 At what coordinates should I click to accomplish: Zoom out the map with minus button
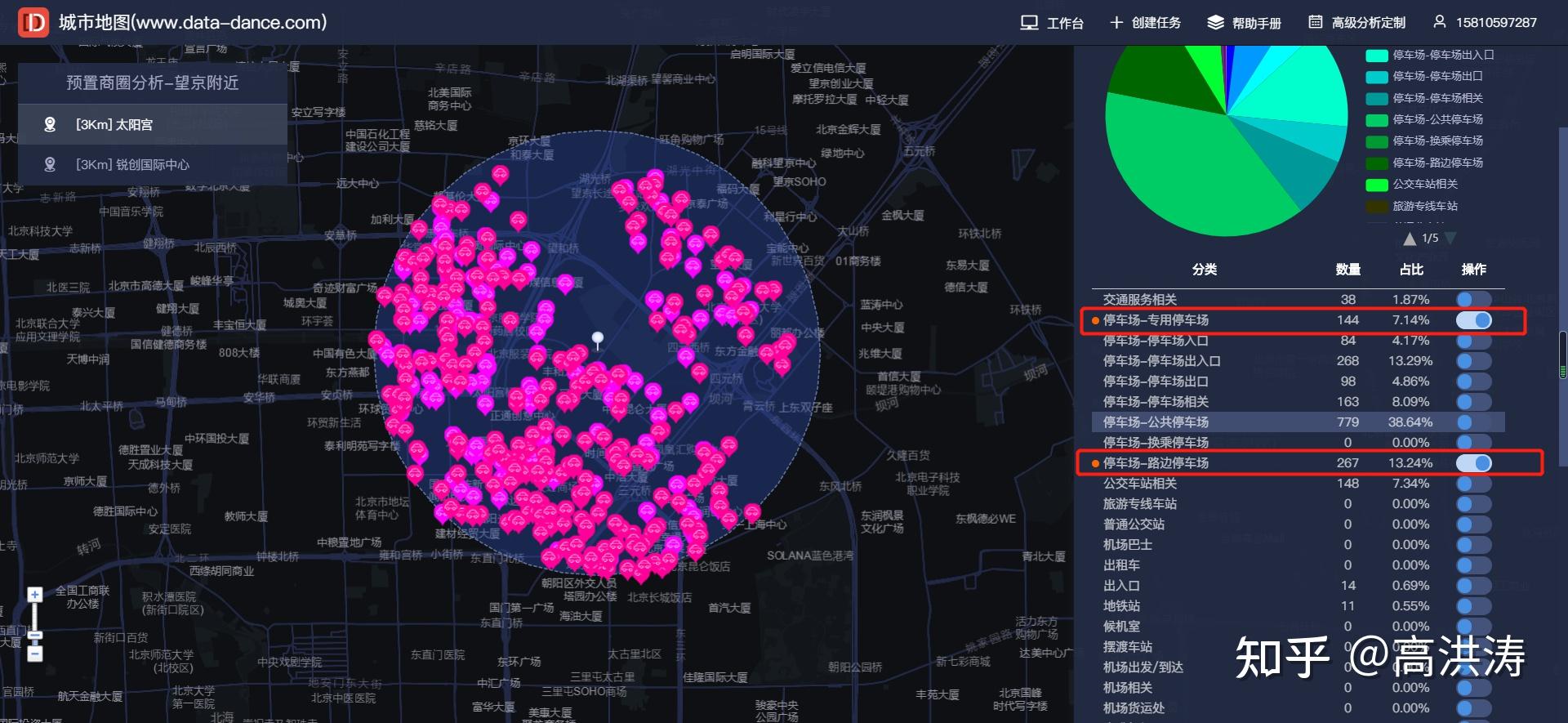tap(35, 654)
